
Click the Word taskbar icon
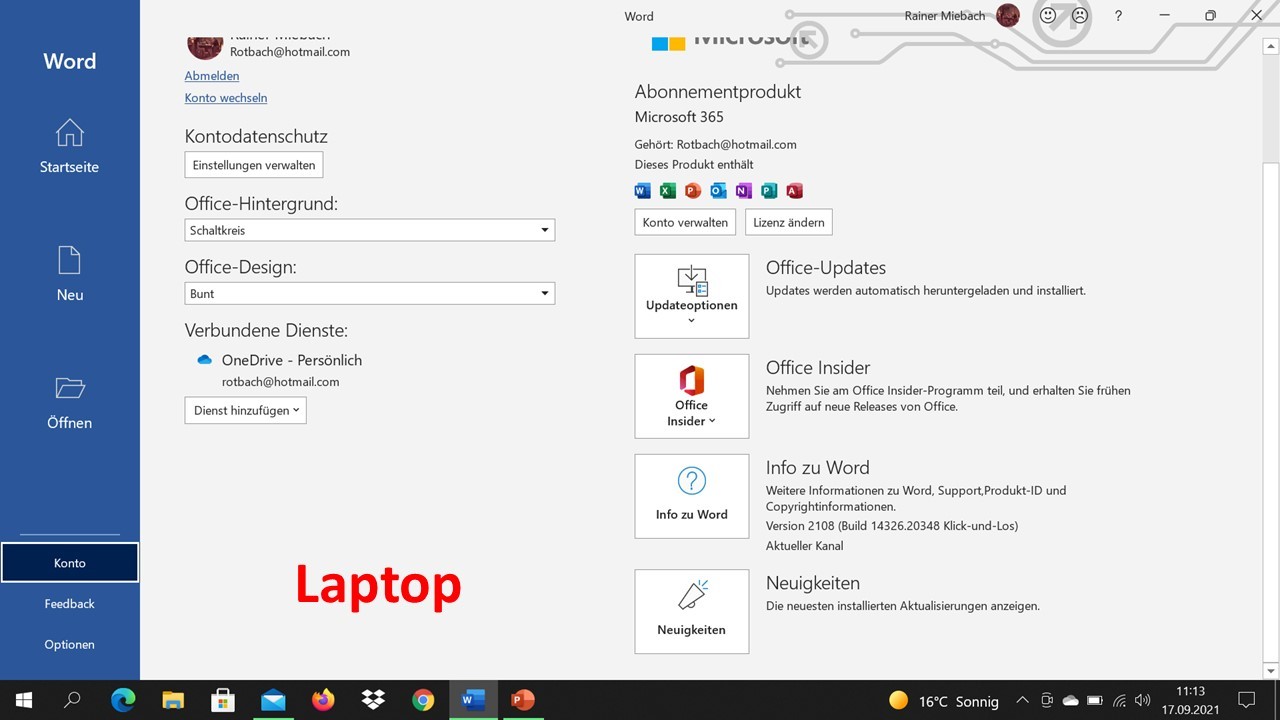pyautogui.click(x=473, y=700)
